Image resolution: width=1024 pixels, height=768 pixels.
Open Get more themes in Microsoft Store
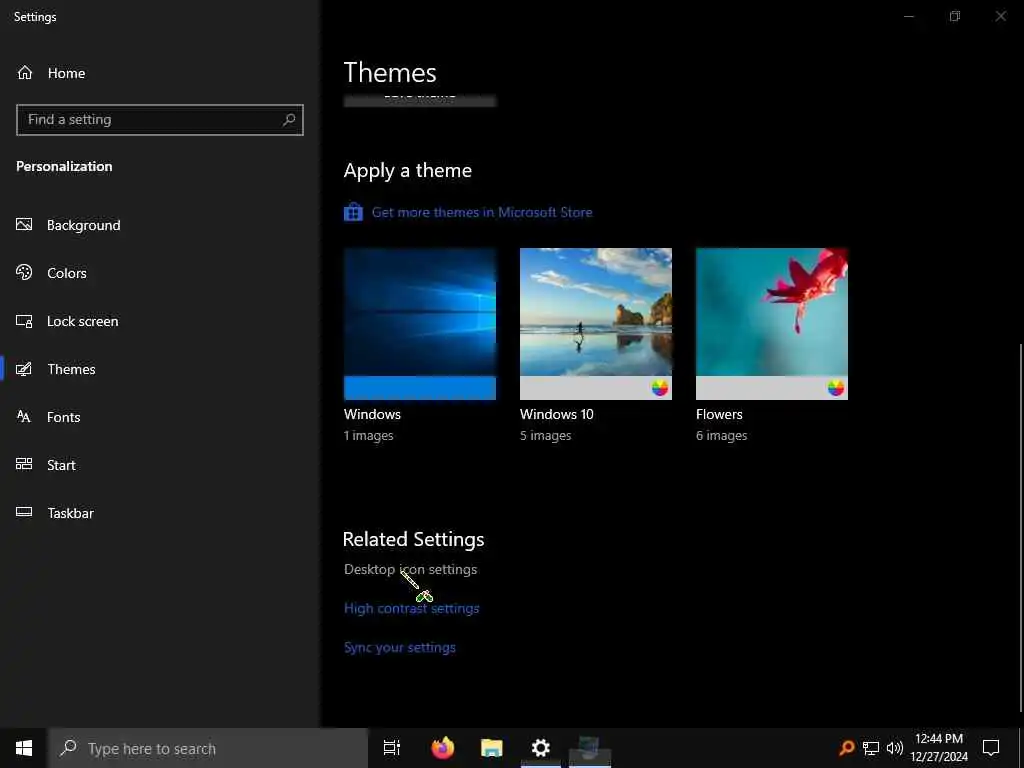click(x=482, y=212)
